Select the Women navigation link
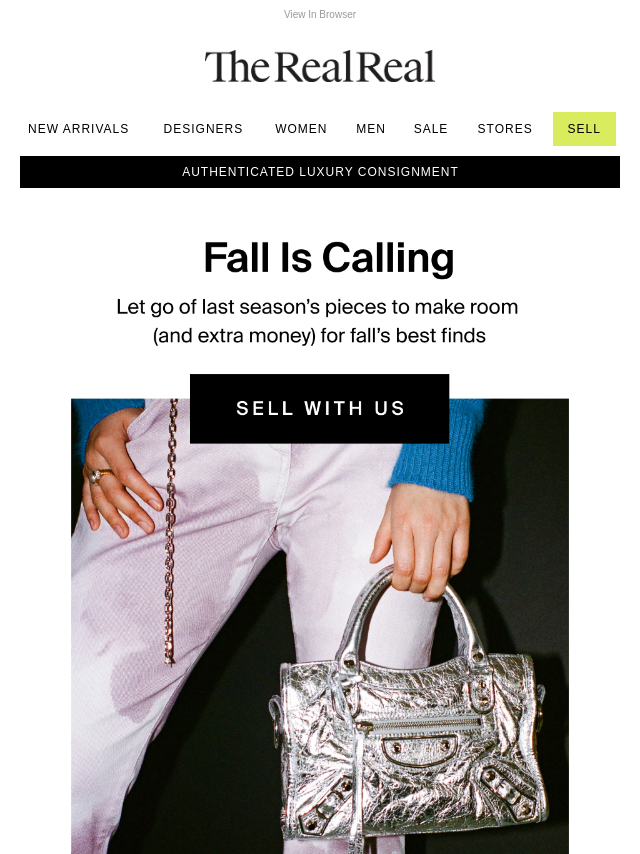 301,129
